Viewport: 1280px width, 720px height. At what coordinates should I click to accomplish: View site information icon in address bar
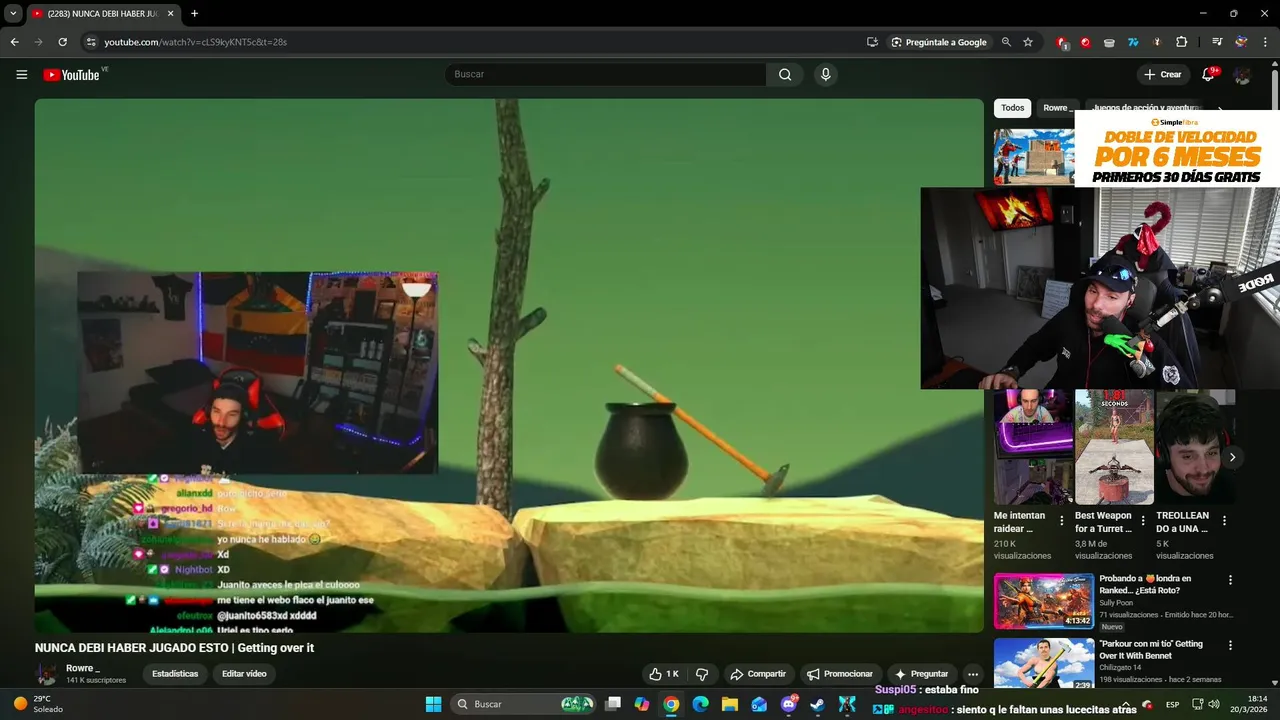pyautogui.click(x=91, y=42)
